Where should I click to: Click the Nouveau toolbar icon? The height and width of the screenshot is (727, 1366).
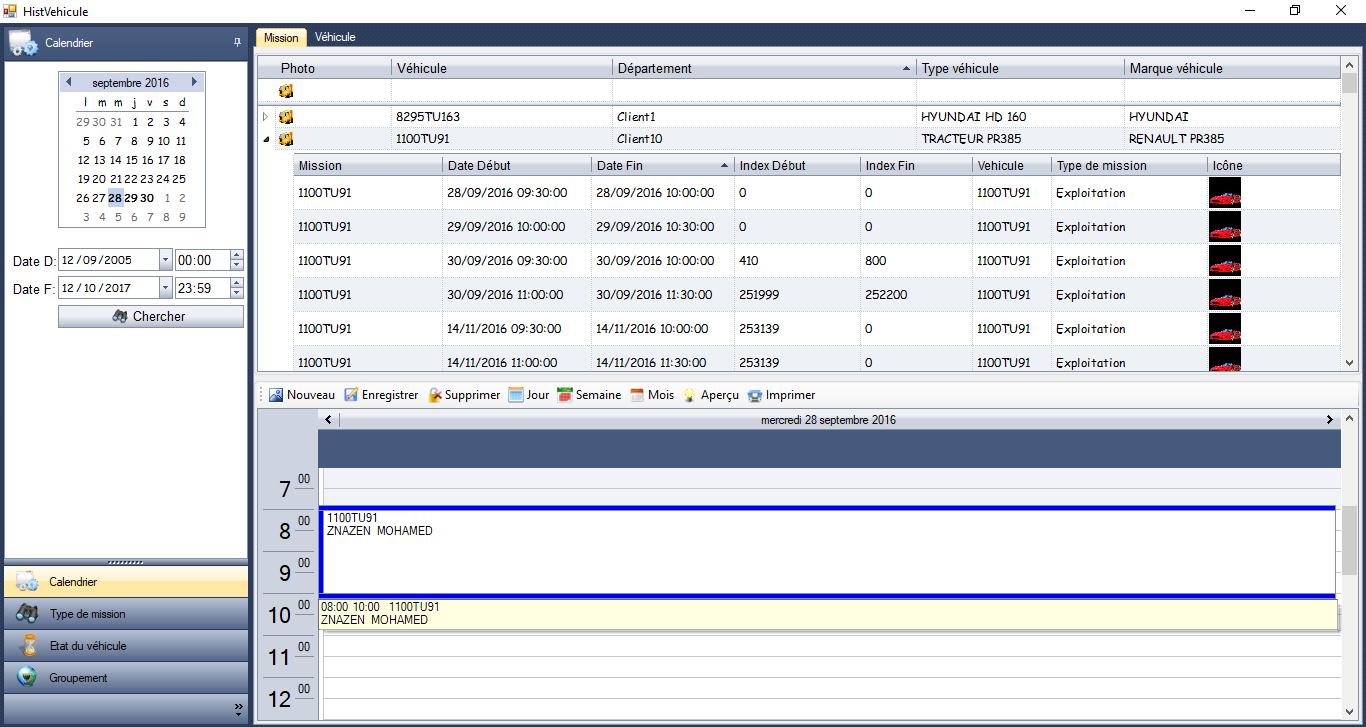[276, 395]
